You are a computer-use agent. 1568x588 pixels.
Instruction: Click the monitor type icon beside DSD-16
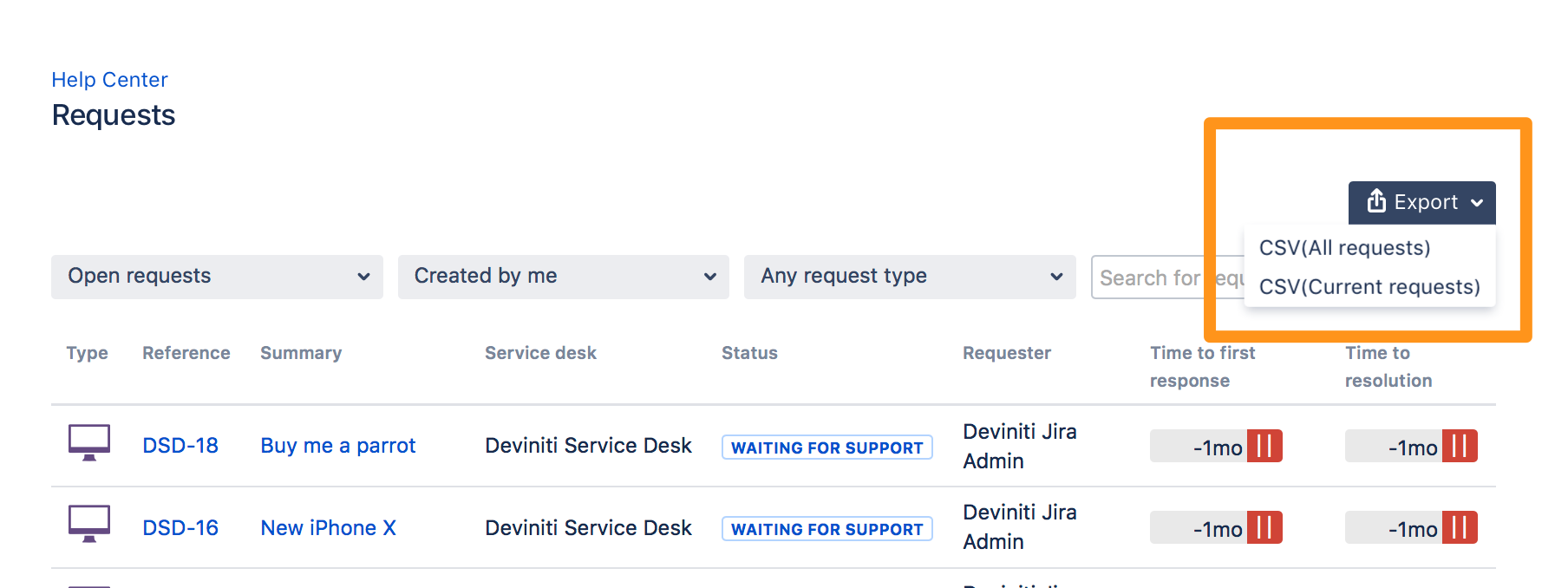click(x=88, y=526)
